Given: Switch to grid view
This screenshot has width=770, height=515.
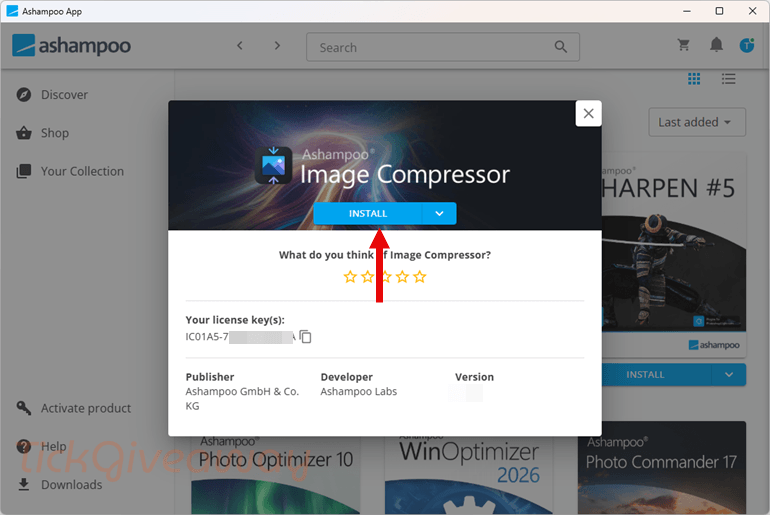Looking at the screenshot, I should click(x=694, y=79).
